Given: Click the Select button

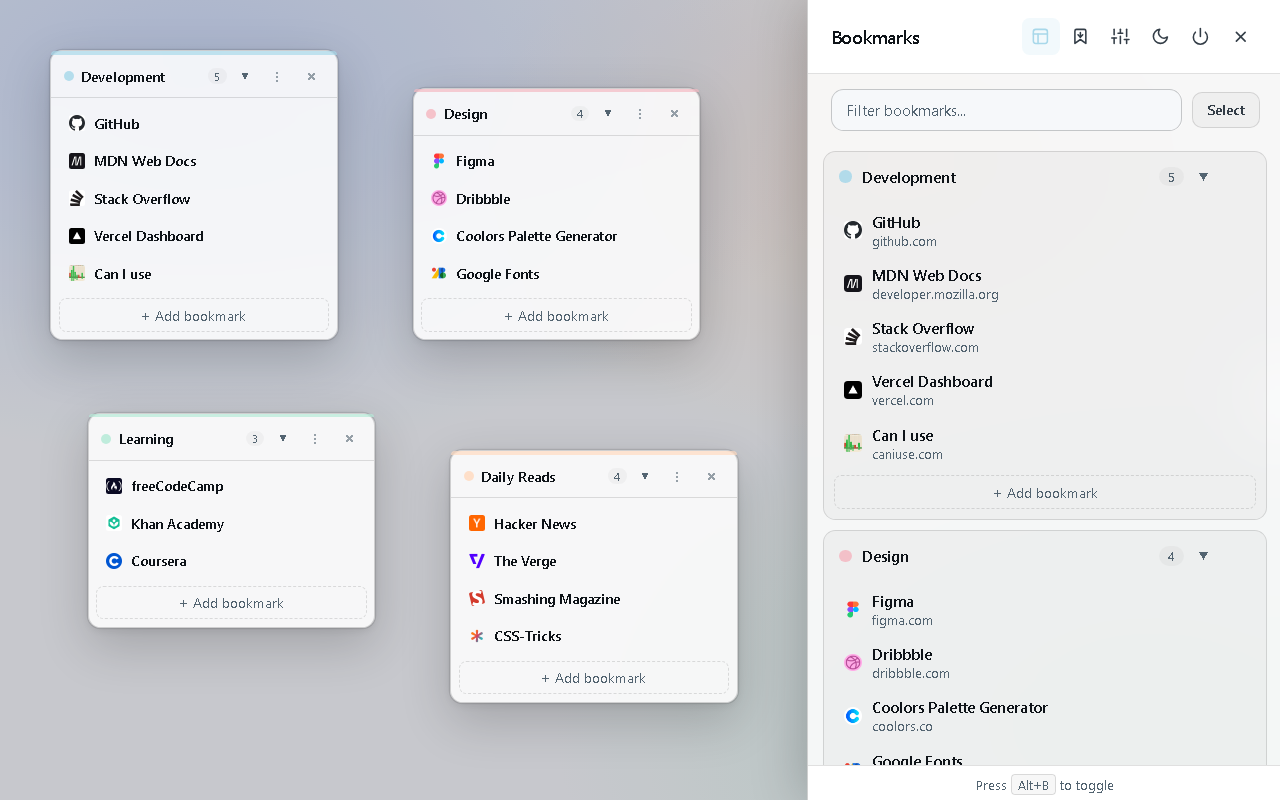Looking at the screenshot, I should (x=1225, y=110).
